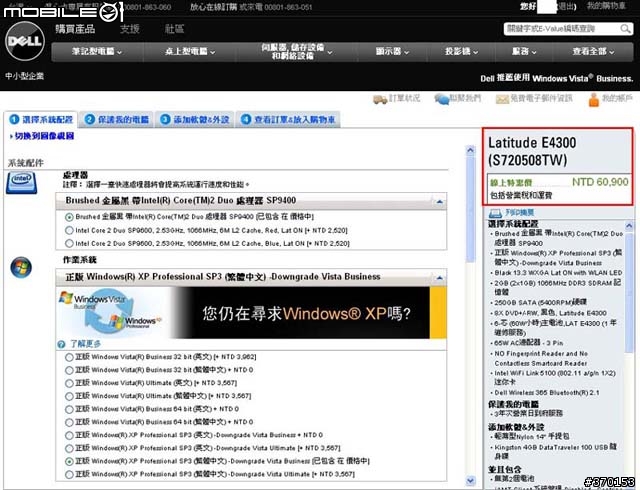Open the 服務 dropdown menu
This screenshot has height=490, width=640.
click(x=524, y=51)
